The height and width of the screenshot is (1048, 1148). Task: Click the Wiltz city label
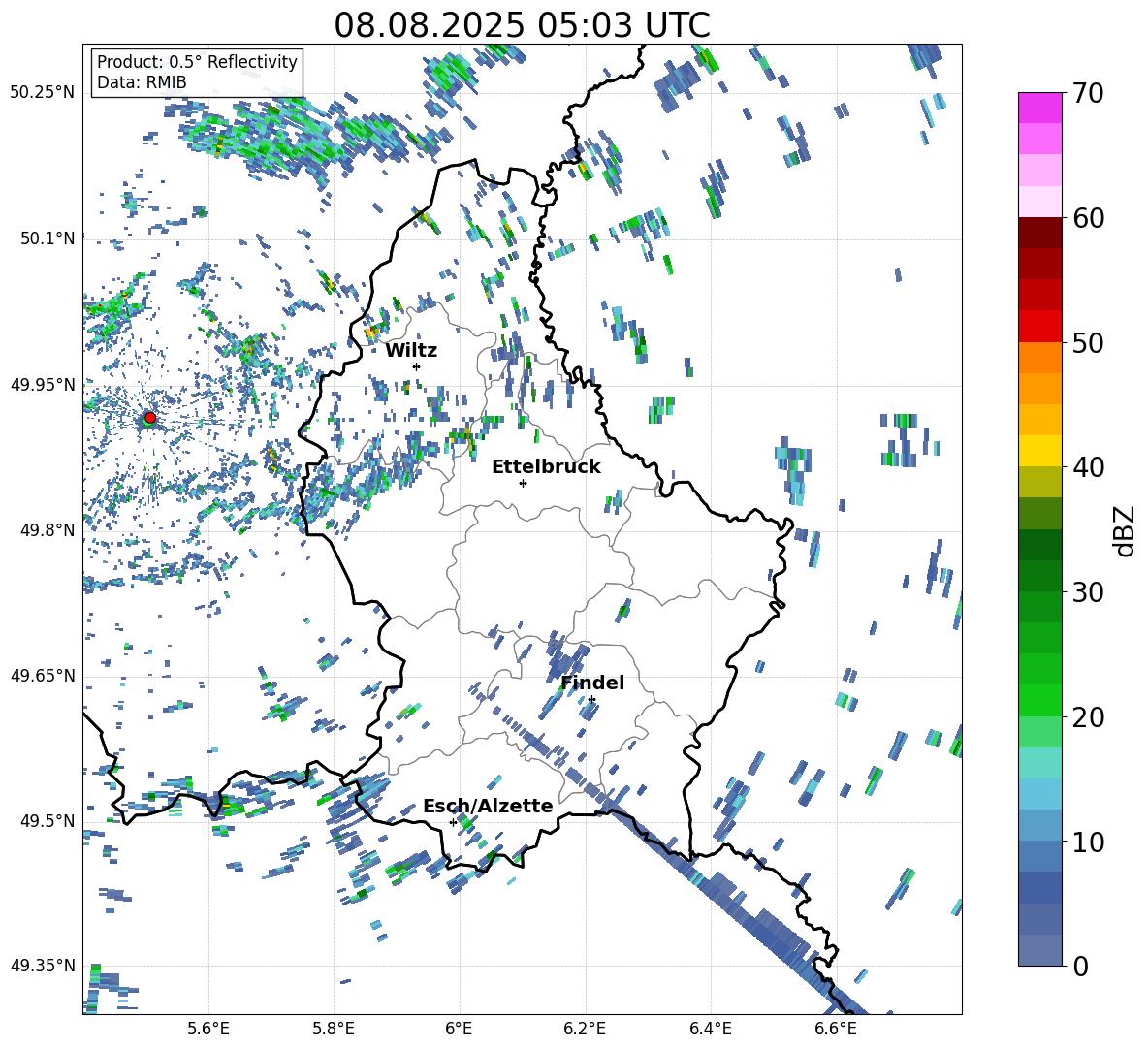click(411, 350)
